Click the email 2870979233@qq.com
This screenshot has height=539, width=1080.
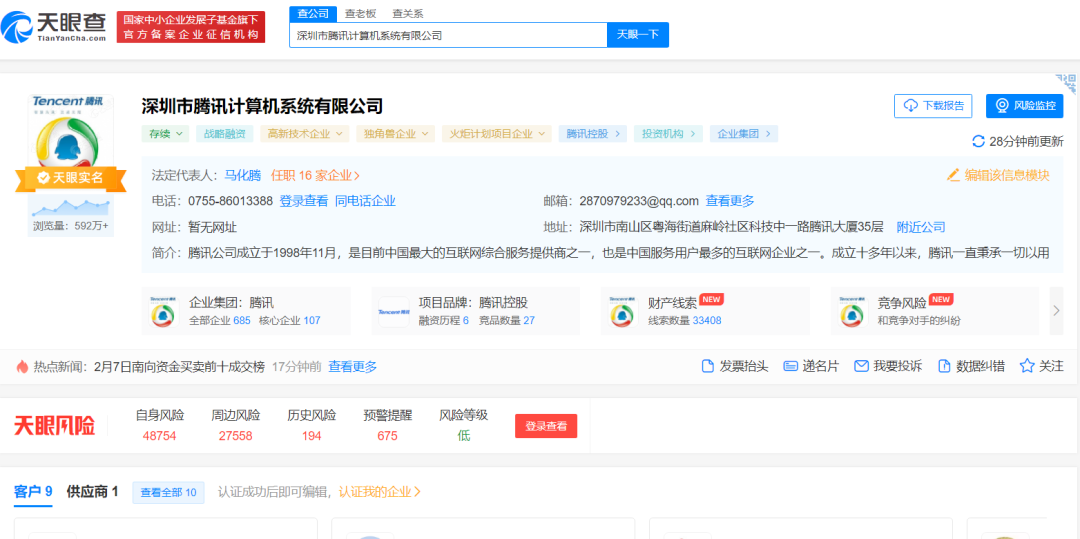coord(639,201)
